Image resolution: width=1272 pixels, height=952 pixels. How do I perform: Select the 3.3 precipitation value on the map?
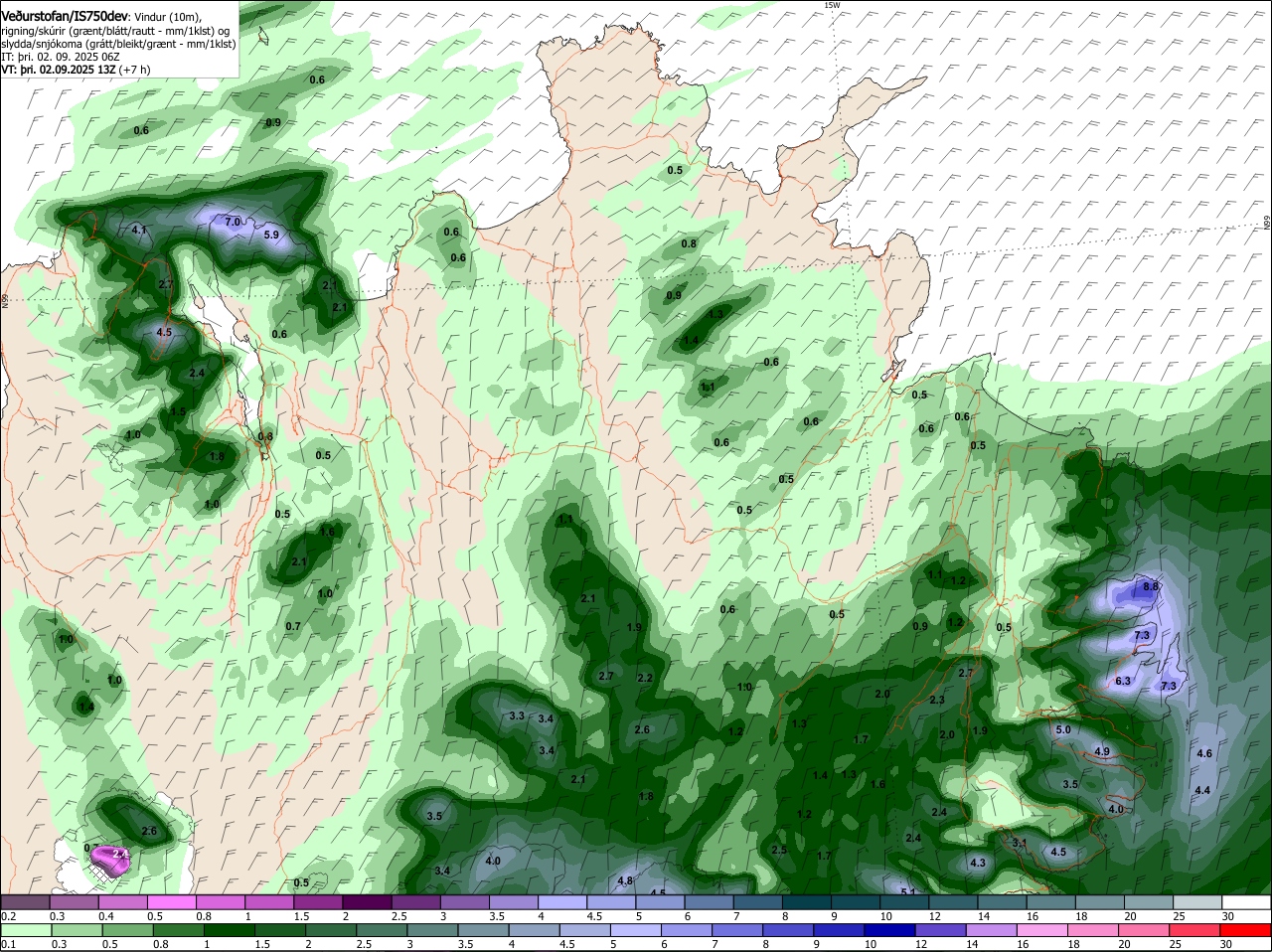tap(517, 715)
